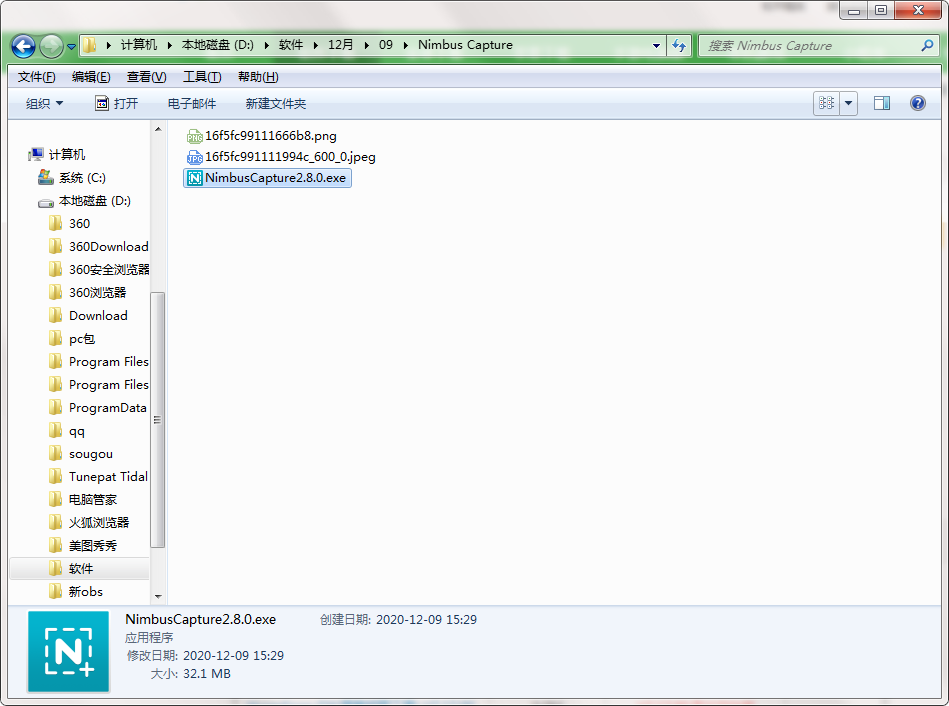Select the 软件 folder in tree
The width and height of the screenshot is (949, 706).
tap(79, 569)
